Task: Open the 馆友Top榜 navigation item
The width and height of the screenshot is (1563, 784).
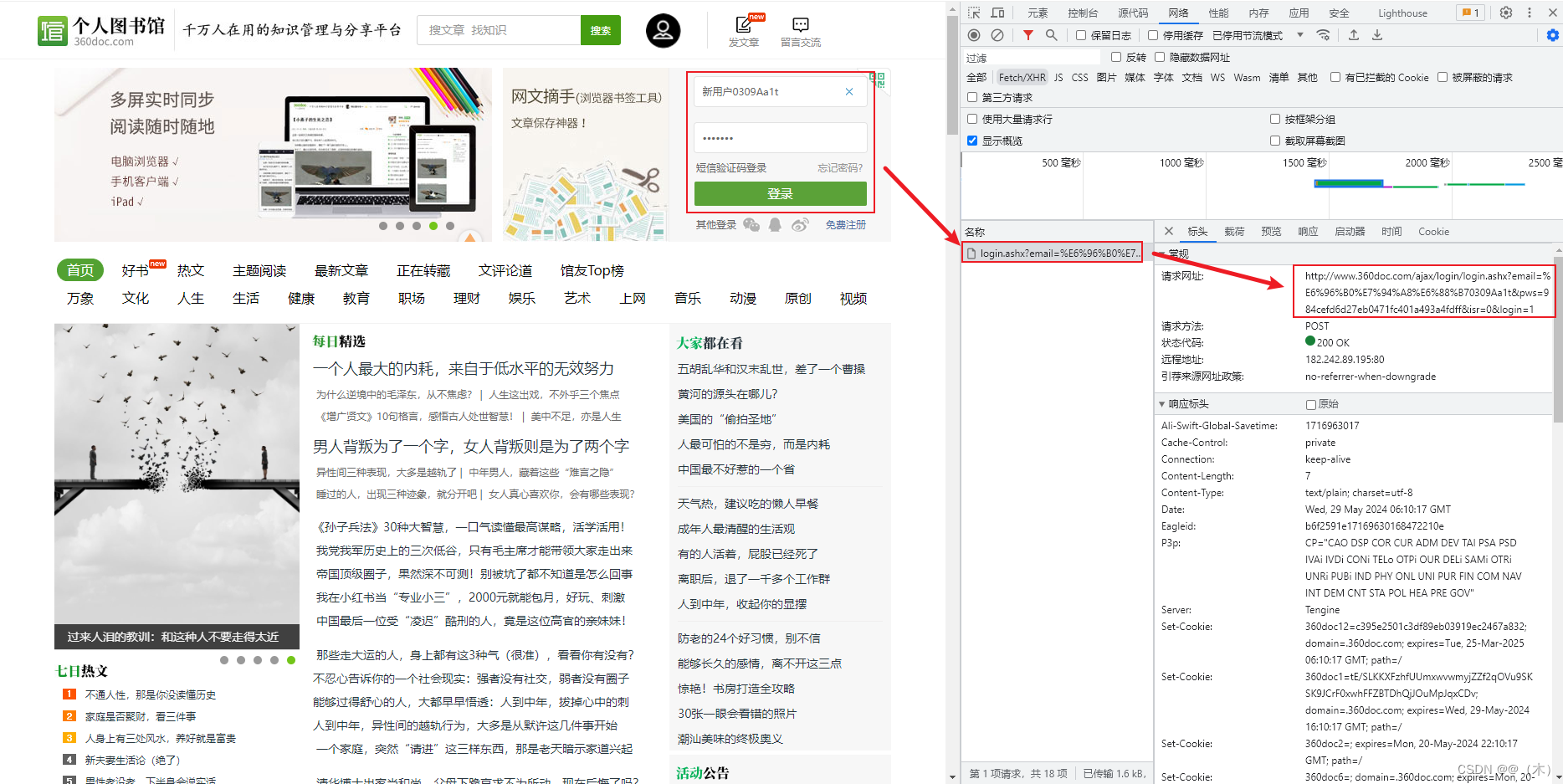Action: [x=592, y=270]
